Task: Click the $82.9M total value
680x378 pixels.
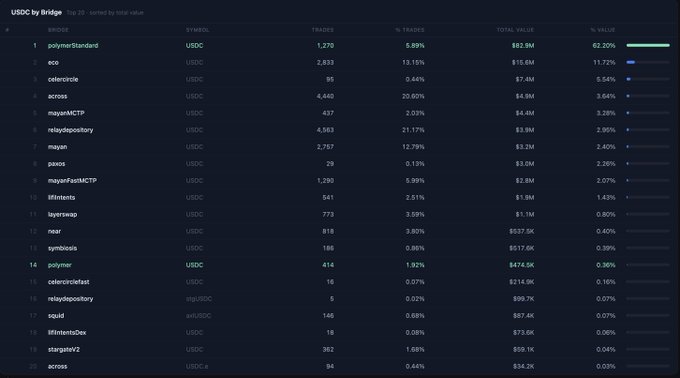Action: pos(523,46)
